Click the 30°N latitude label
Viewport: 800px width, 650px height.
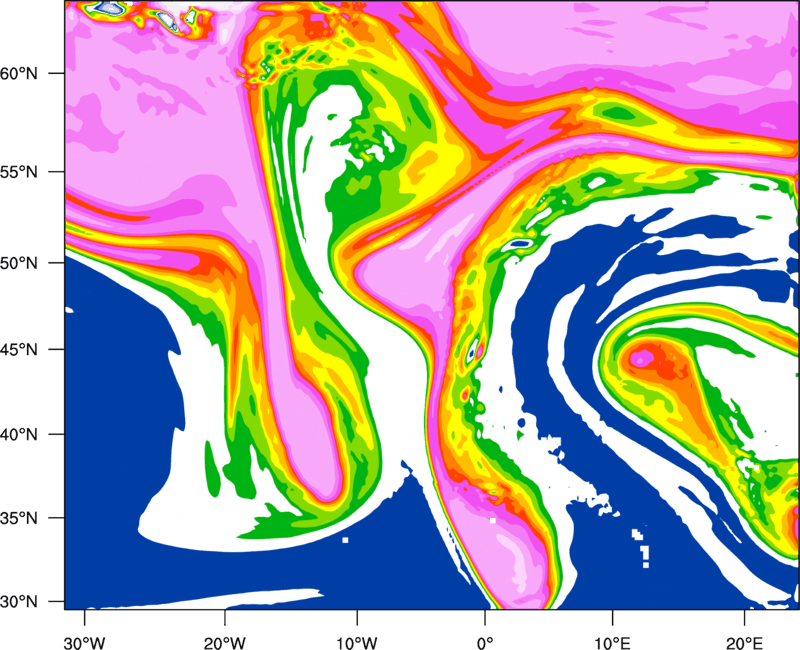coord(19,602)
